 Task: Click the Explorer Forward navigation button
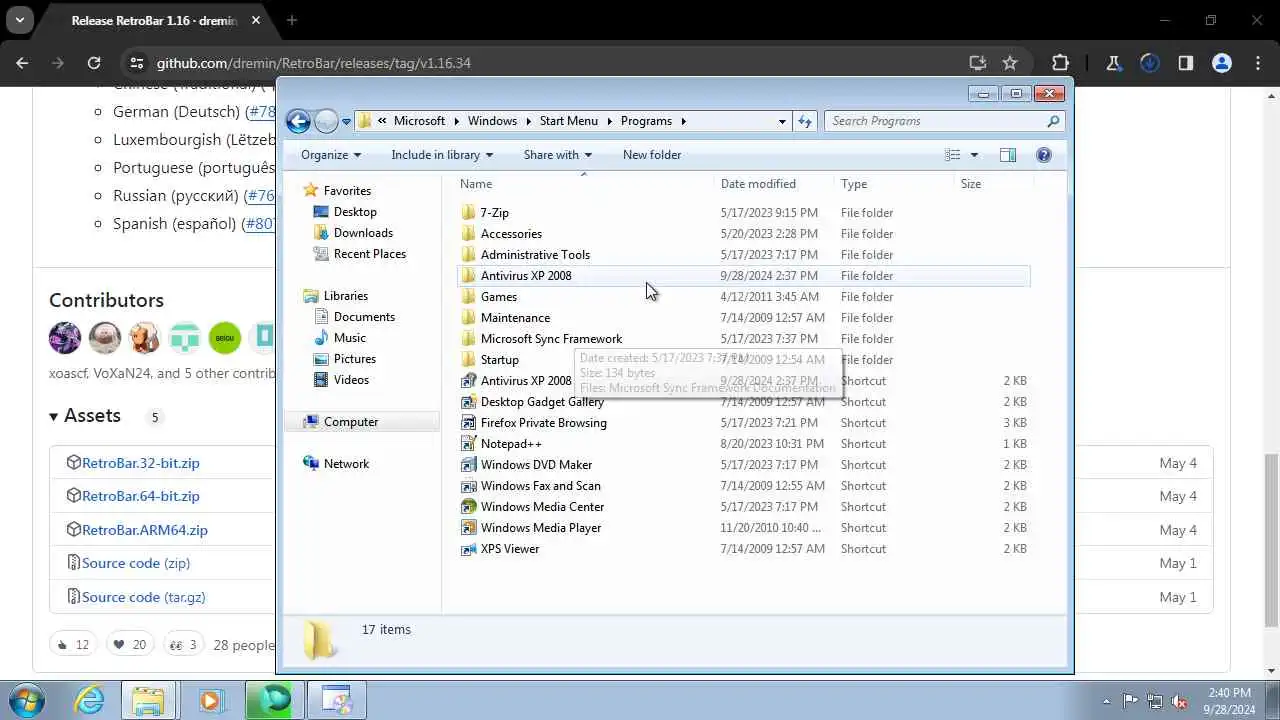pos(326,121)
